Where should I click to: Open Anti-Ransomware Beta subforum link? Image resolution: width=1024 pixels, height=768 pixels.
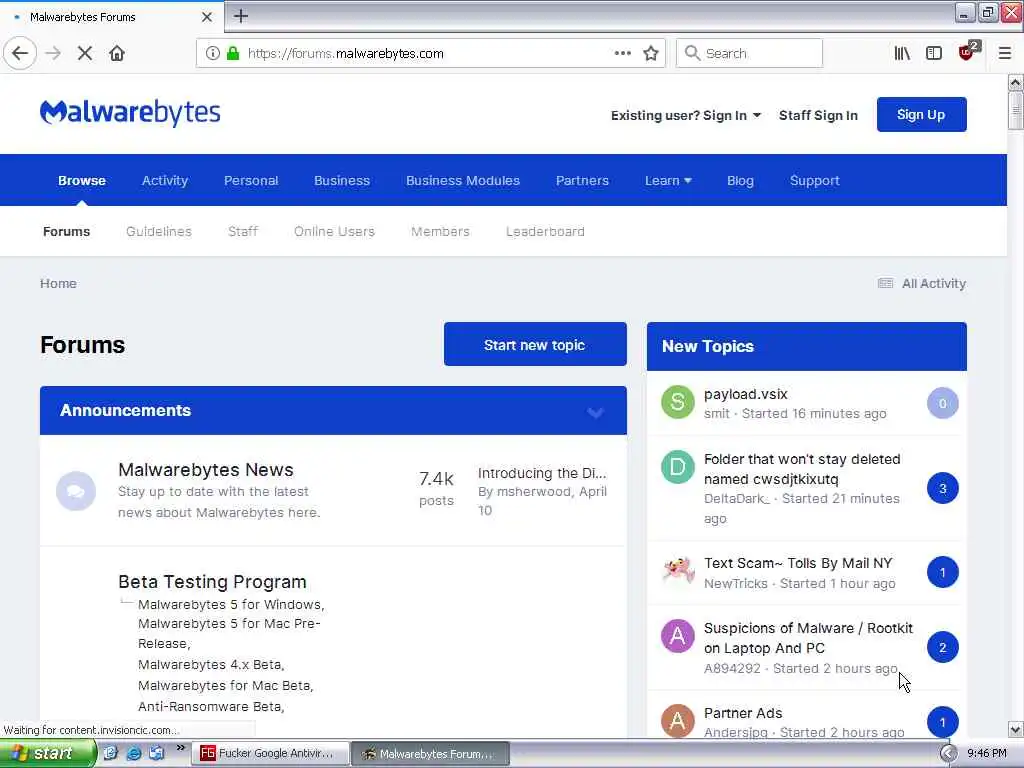211,707
